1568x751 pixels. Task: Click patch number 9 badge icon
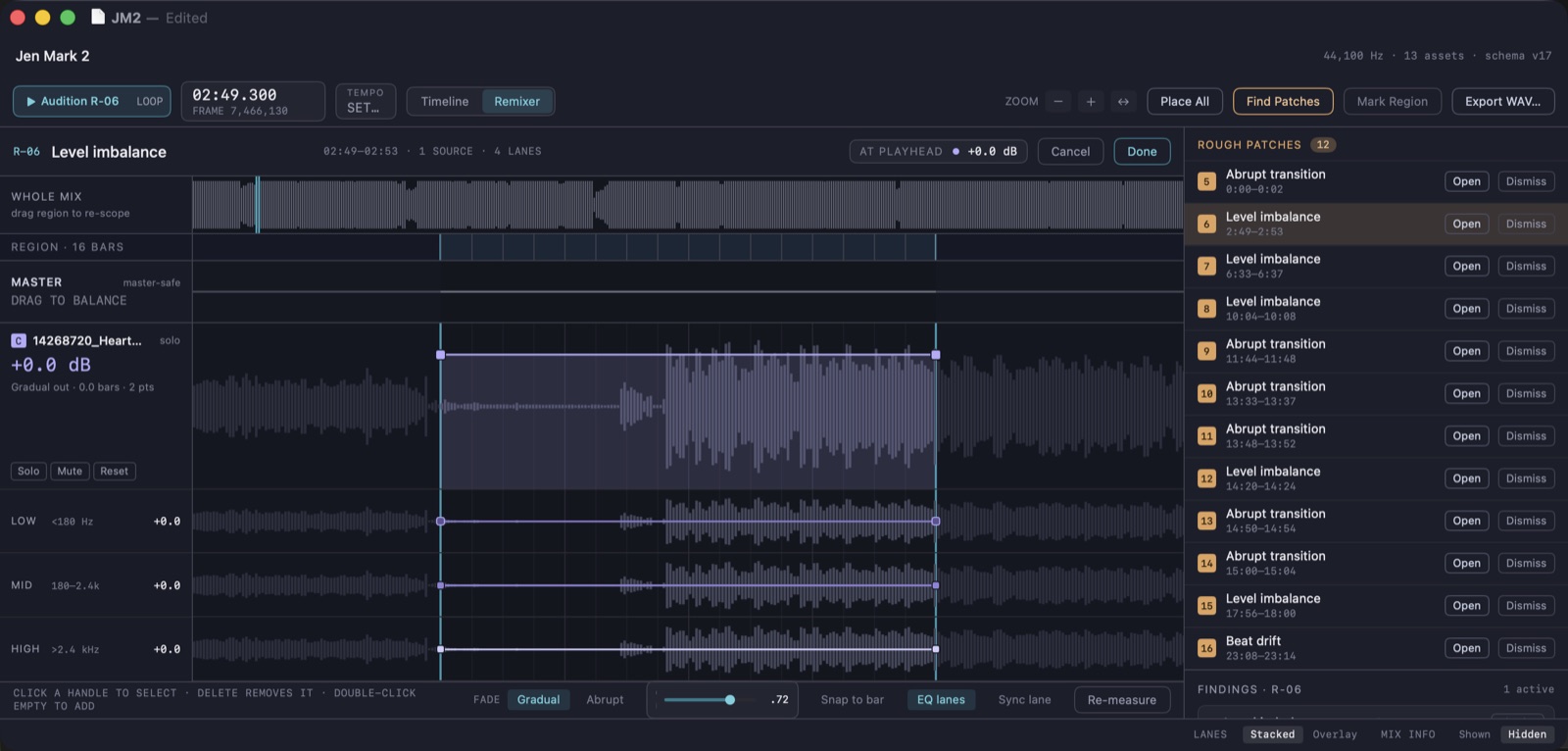[1206, 351]
